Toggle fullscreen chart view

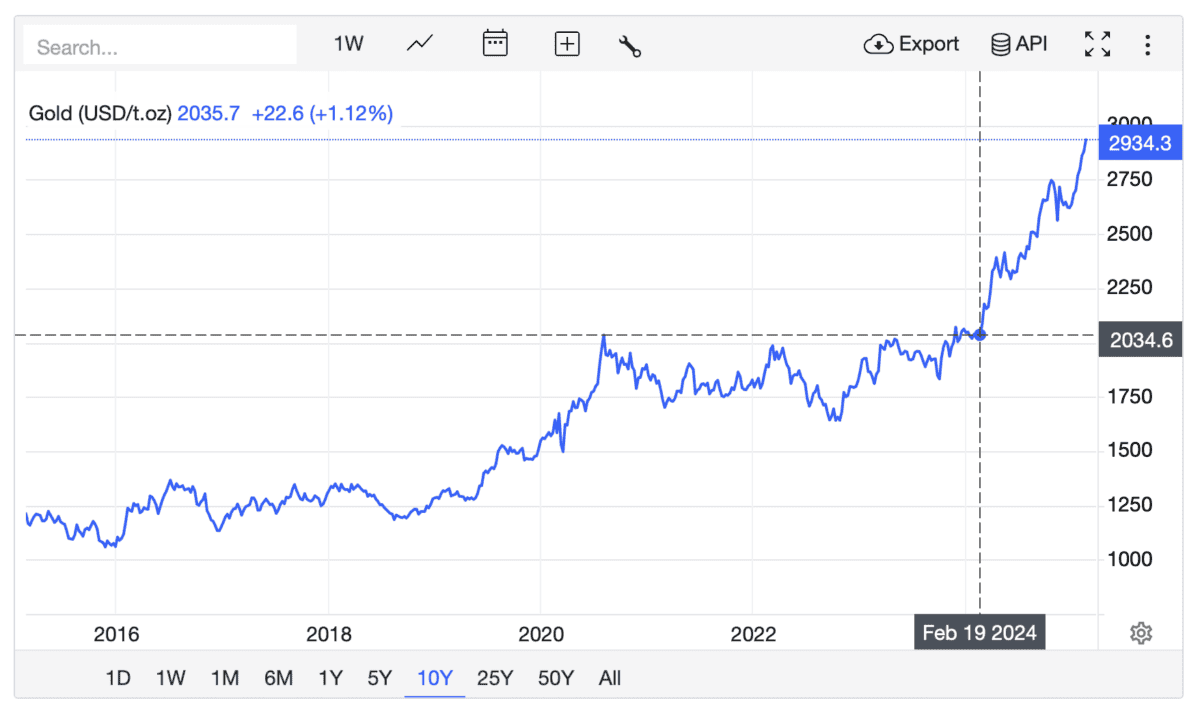[x=1097, y=44]
